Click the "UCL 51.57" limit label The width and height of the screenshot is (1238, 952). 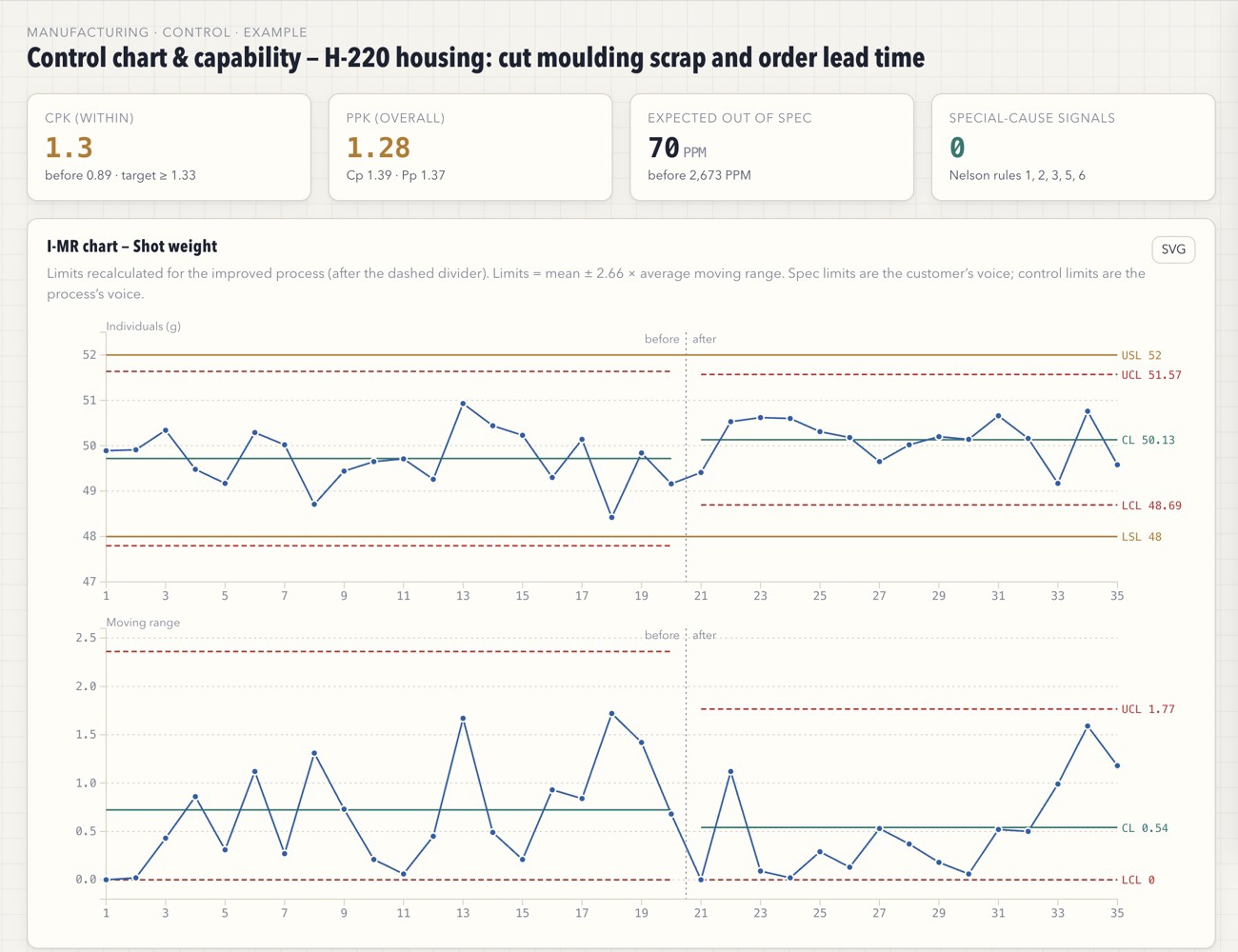tap(1150, 375)
